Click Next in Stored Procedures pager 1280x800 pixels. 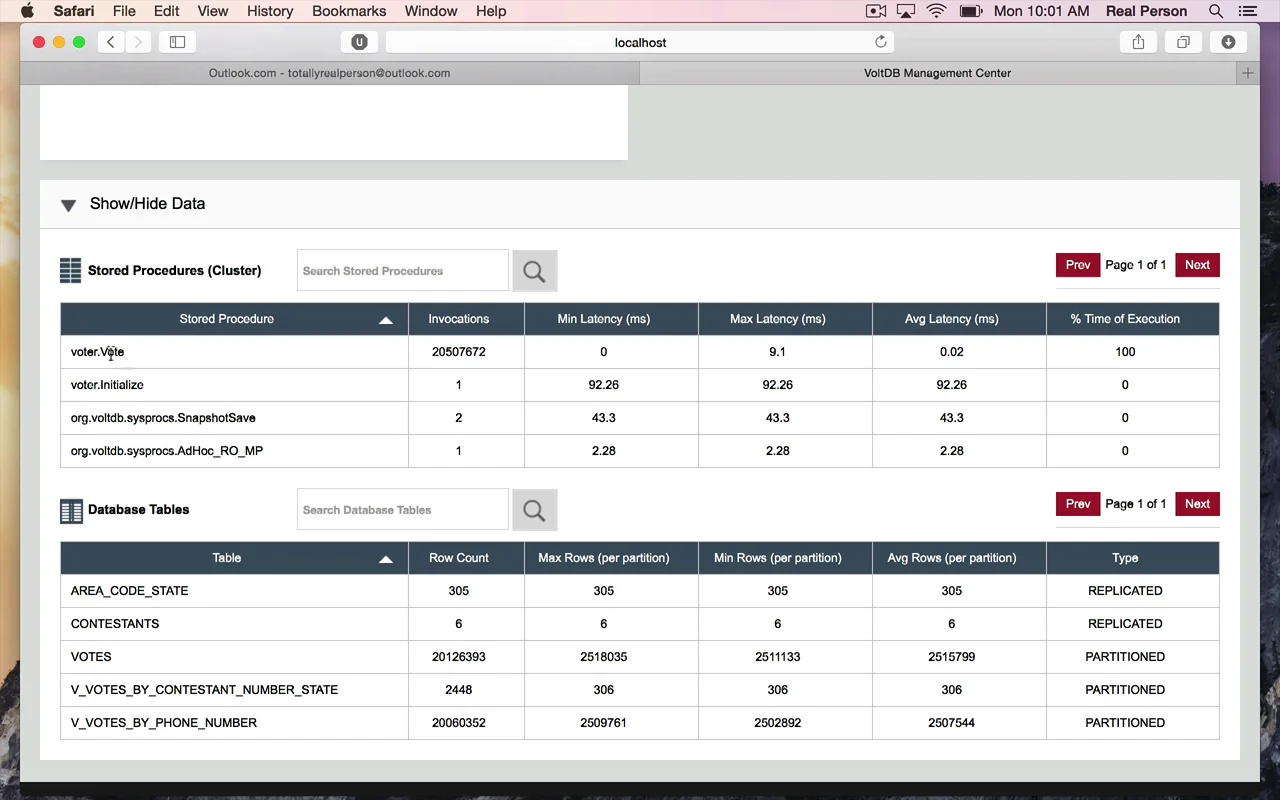(x=1198, y=265)
